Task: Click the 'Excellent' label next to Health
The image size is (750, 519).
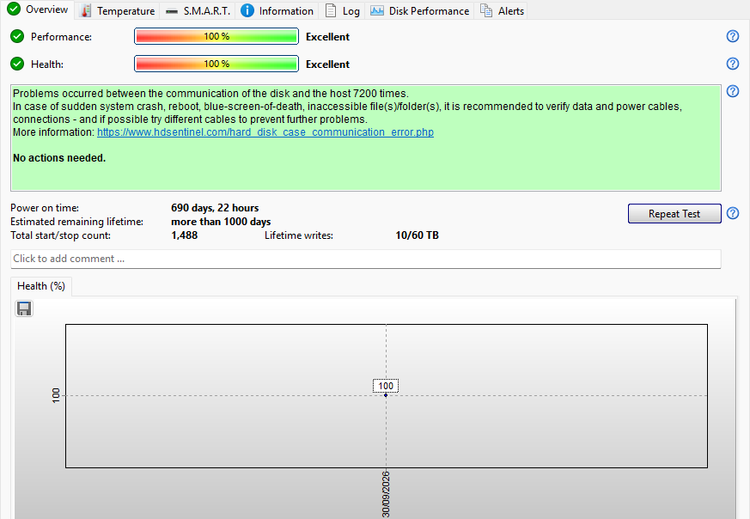Action: tap(328, 64)
